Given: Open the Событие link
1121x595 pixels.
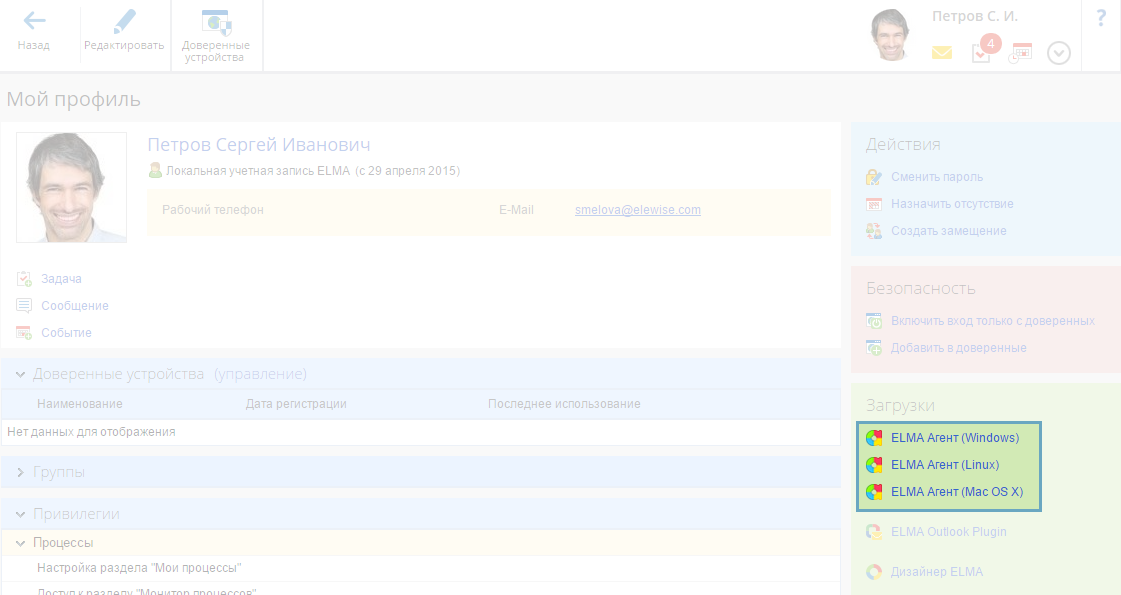Looking at the screenshot, I should click(x=66, y=333).
